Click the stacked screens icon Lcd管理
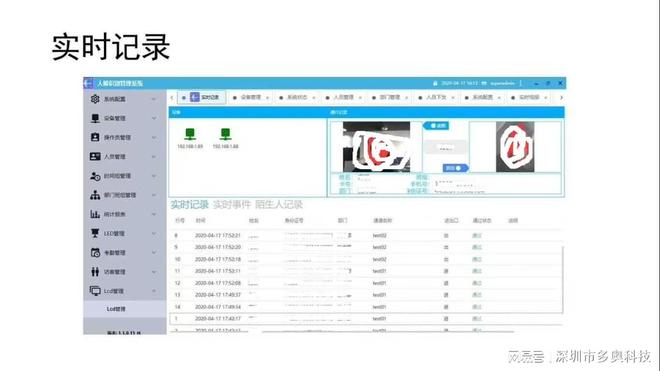 95,291
